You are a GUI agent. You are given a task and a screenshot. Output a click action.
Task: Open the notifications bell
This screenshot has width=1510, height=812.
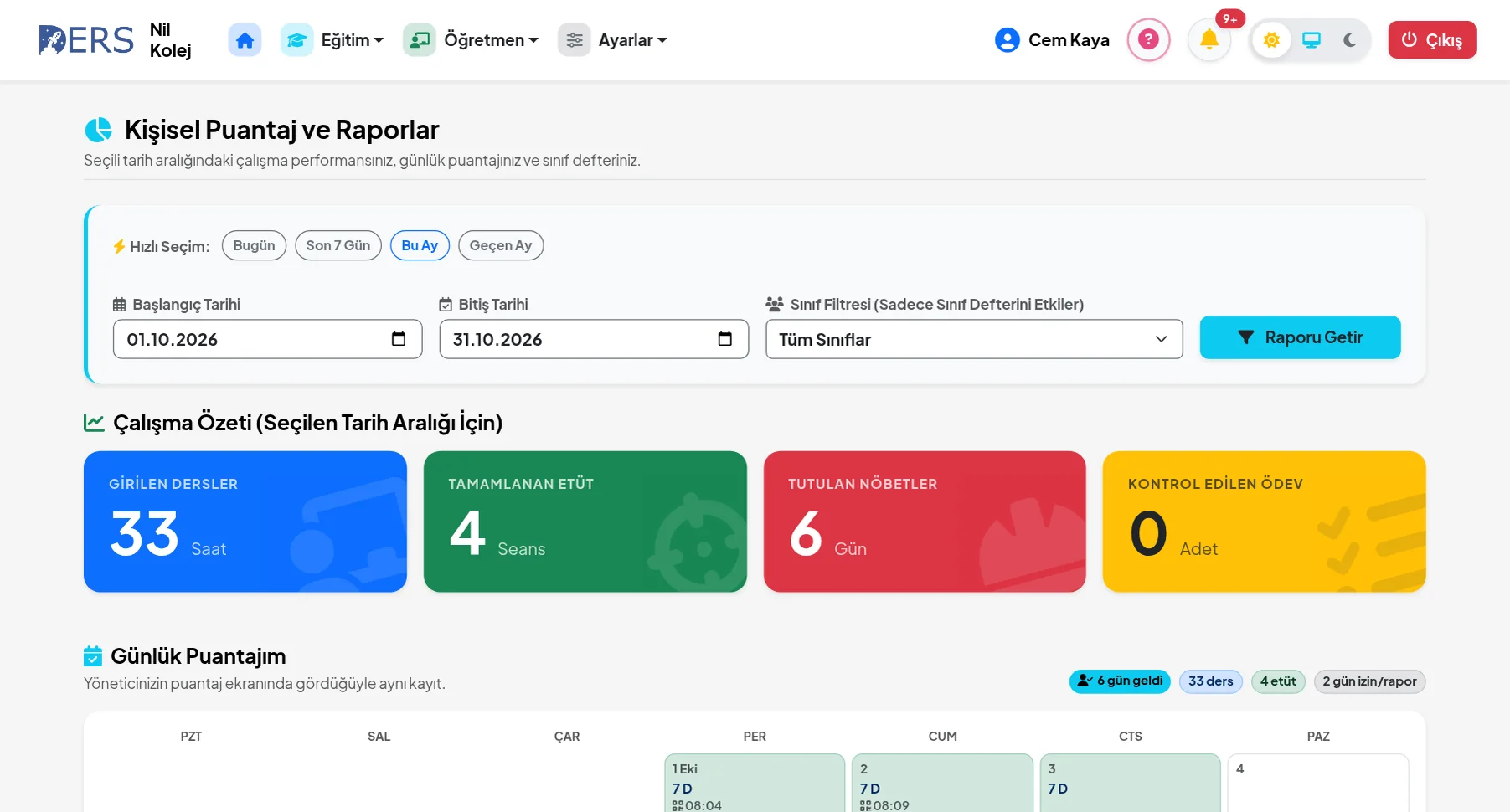pyautogui.click(x=1209, y=39)
